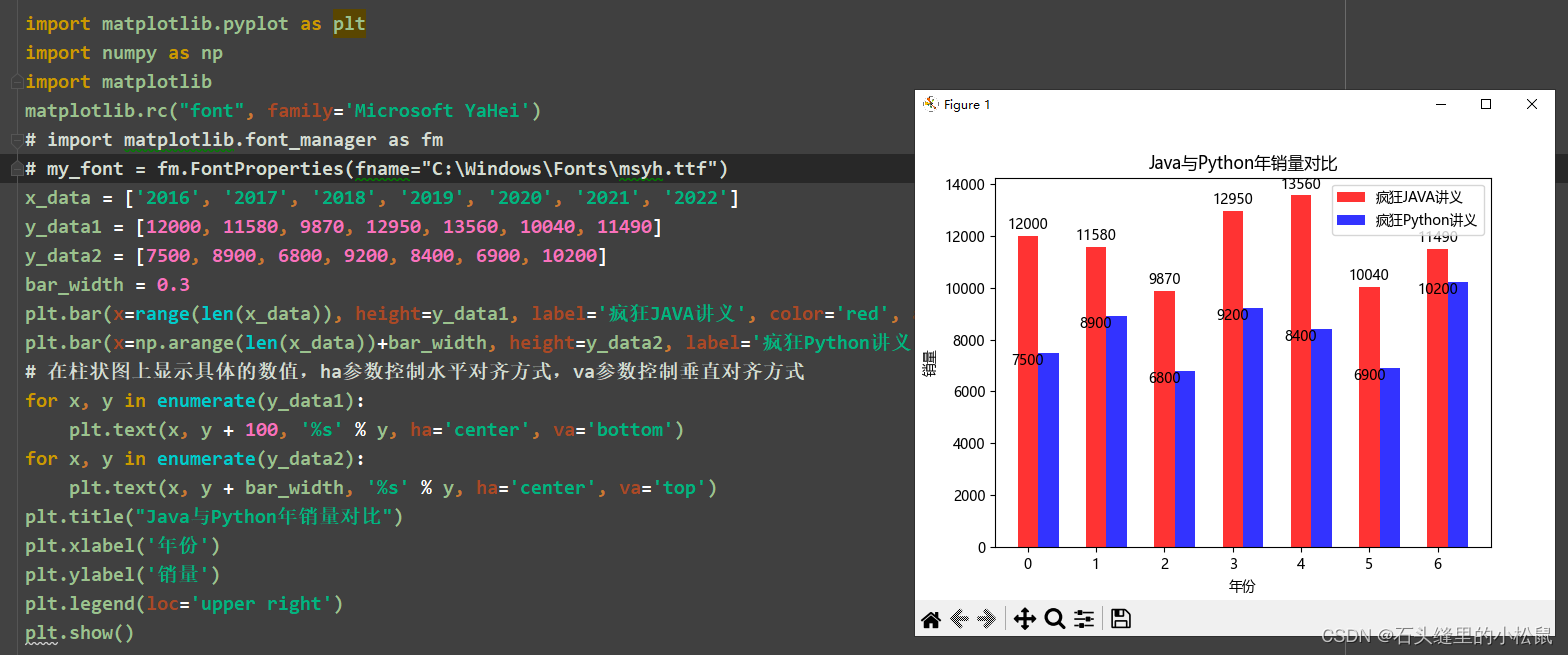Click the y-axis tick '14000'
Screen dimensions: 1568x655
click(965, 184)
